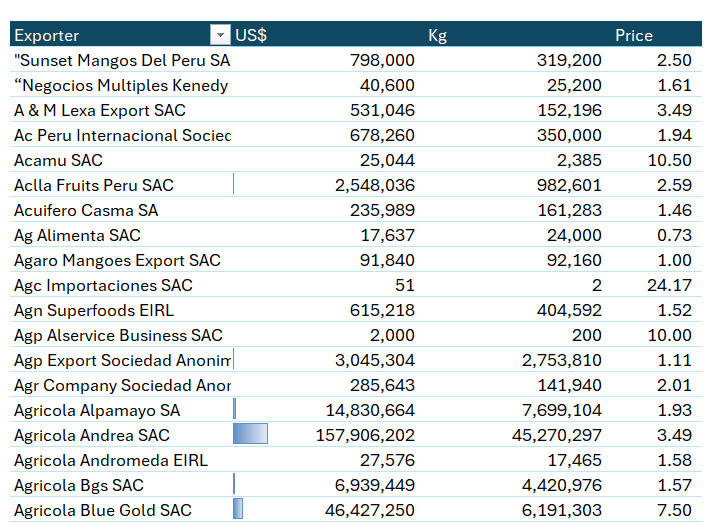Image resolution: width=706 pixels, height=523 pixels.
Task: Select the "Aclla Fruits Peru SAC" cell
Action: [x=121, y=185]
